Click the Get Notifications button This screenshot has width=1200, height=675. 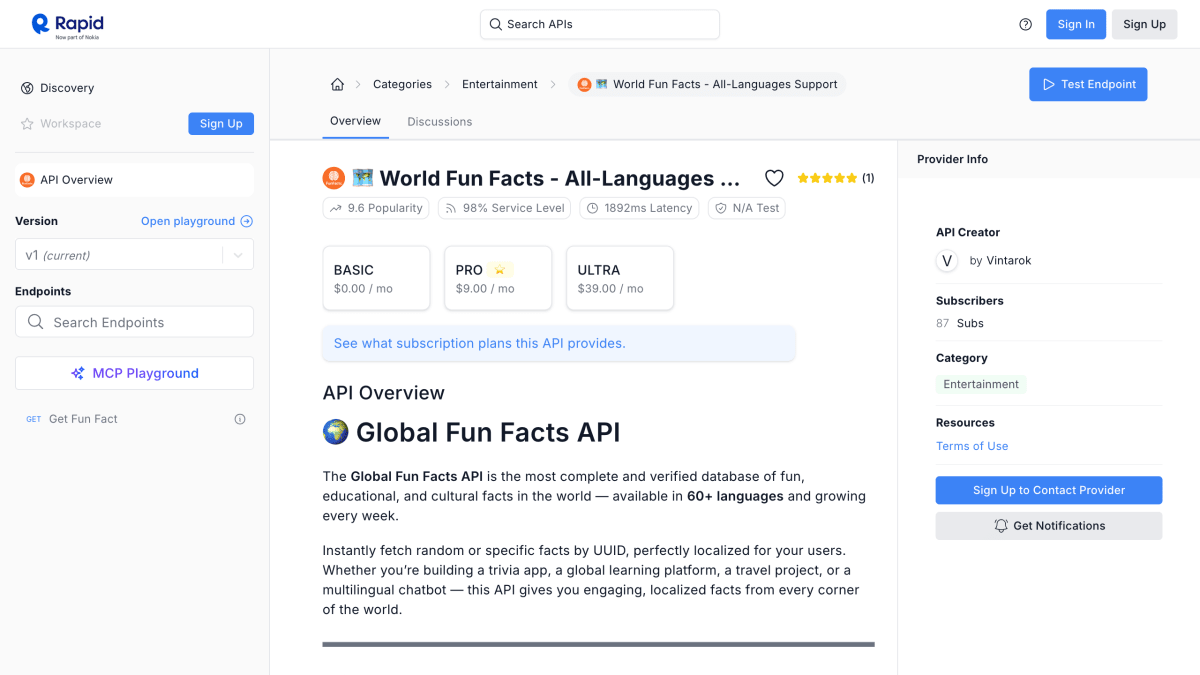1049,526
